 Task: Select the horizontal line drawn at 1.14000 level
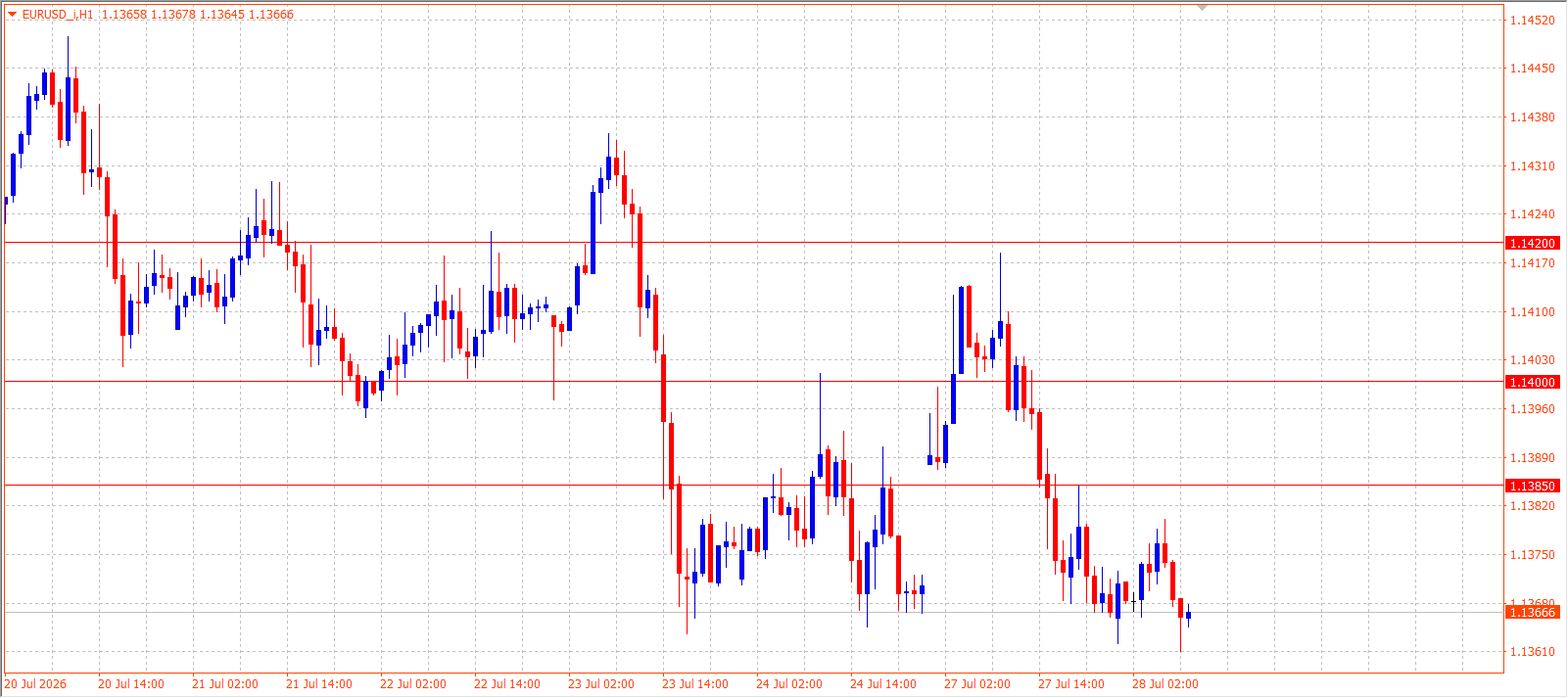click(754, 381)
